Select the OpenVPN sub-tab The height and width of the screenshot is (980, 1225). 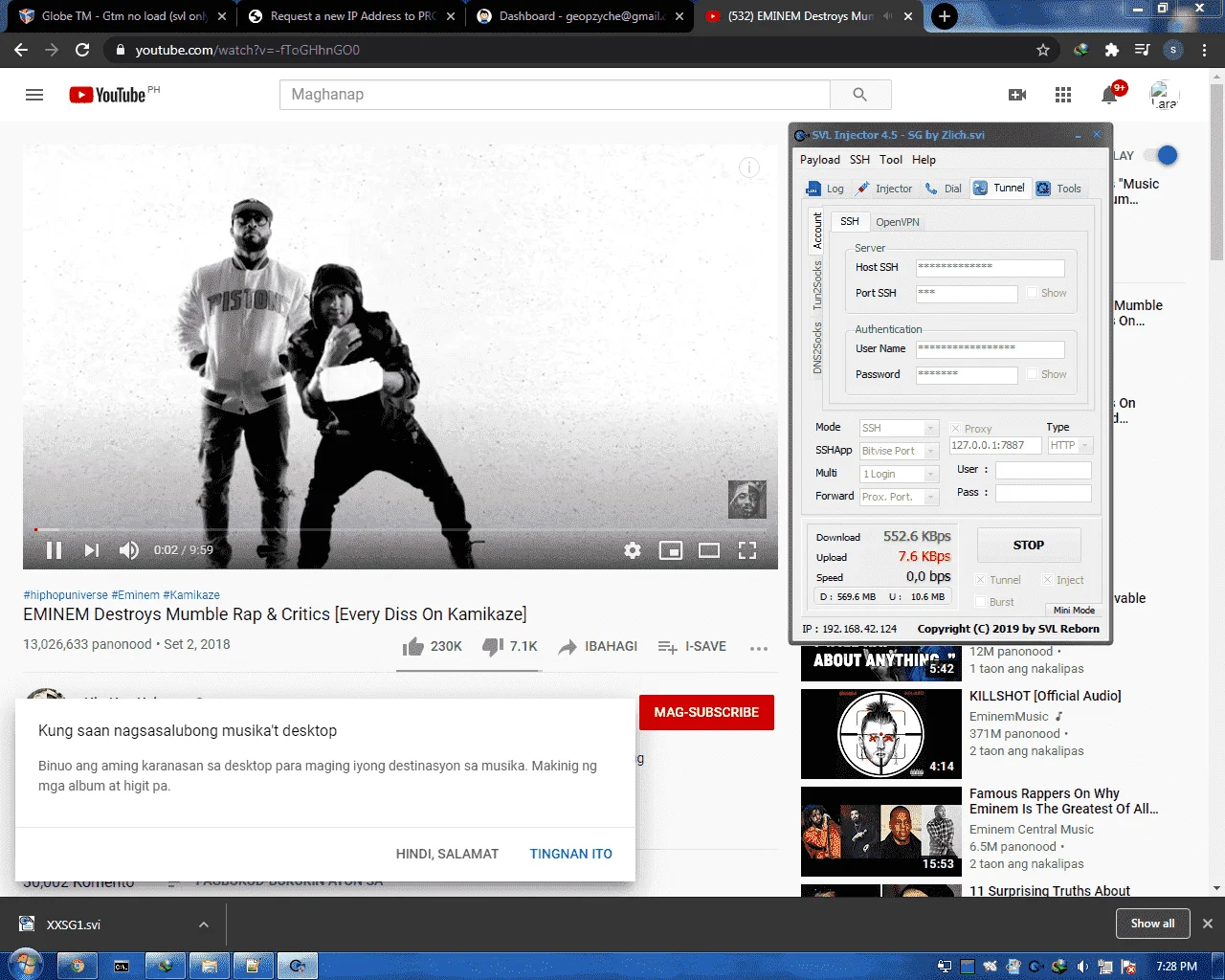(x=898, y=222)
